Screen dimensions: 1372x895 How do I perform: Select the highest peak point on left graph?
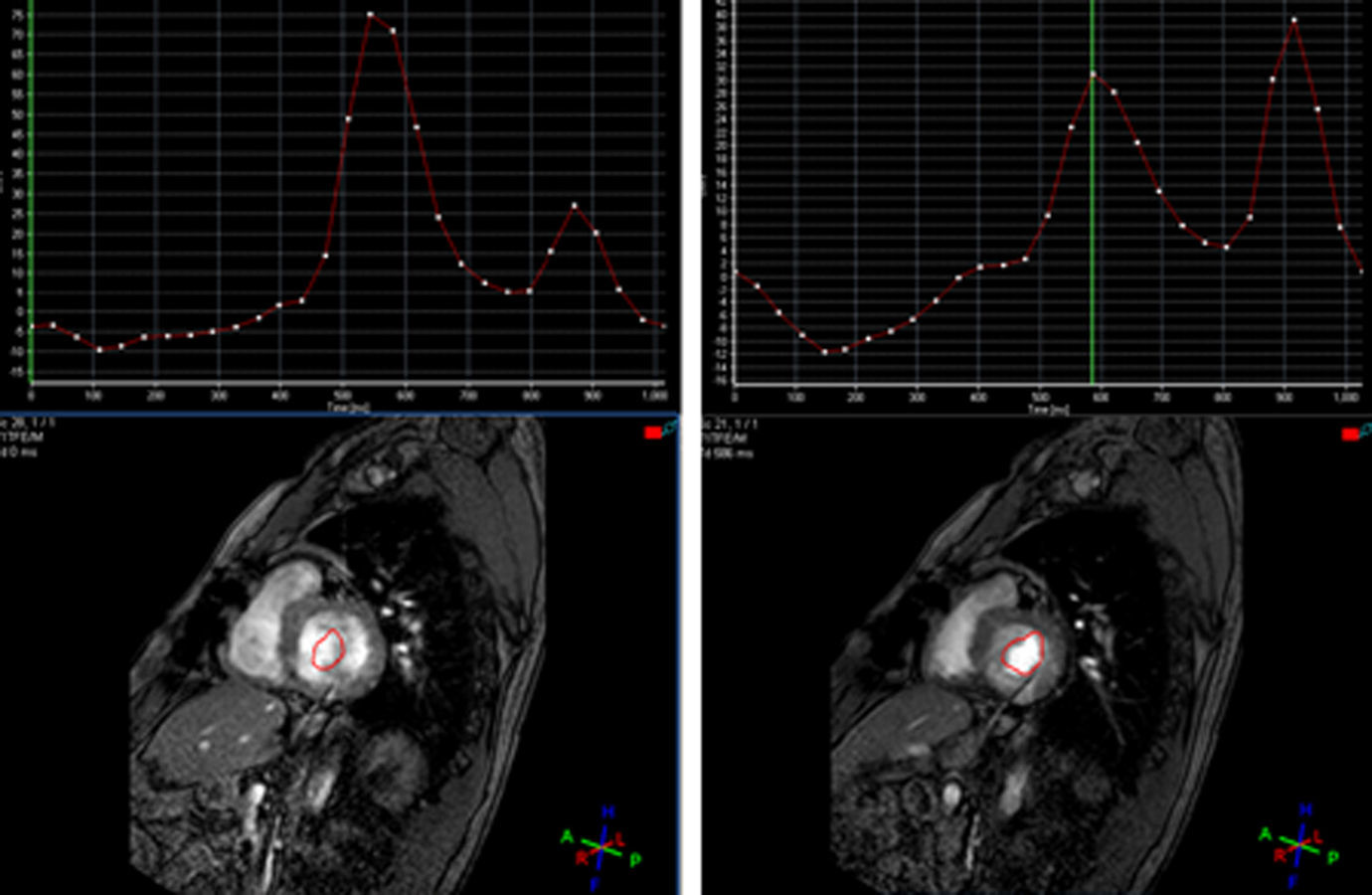(x=370, y=15)
